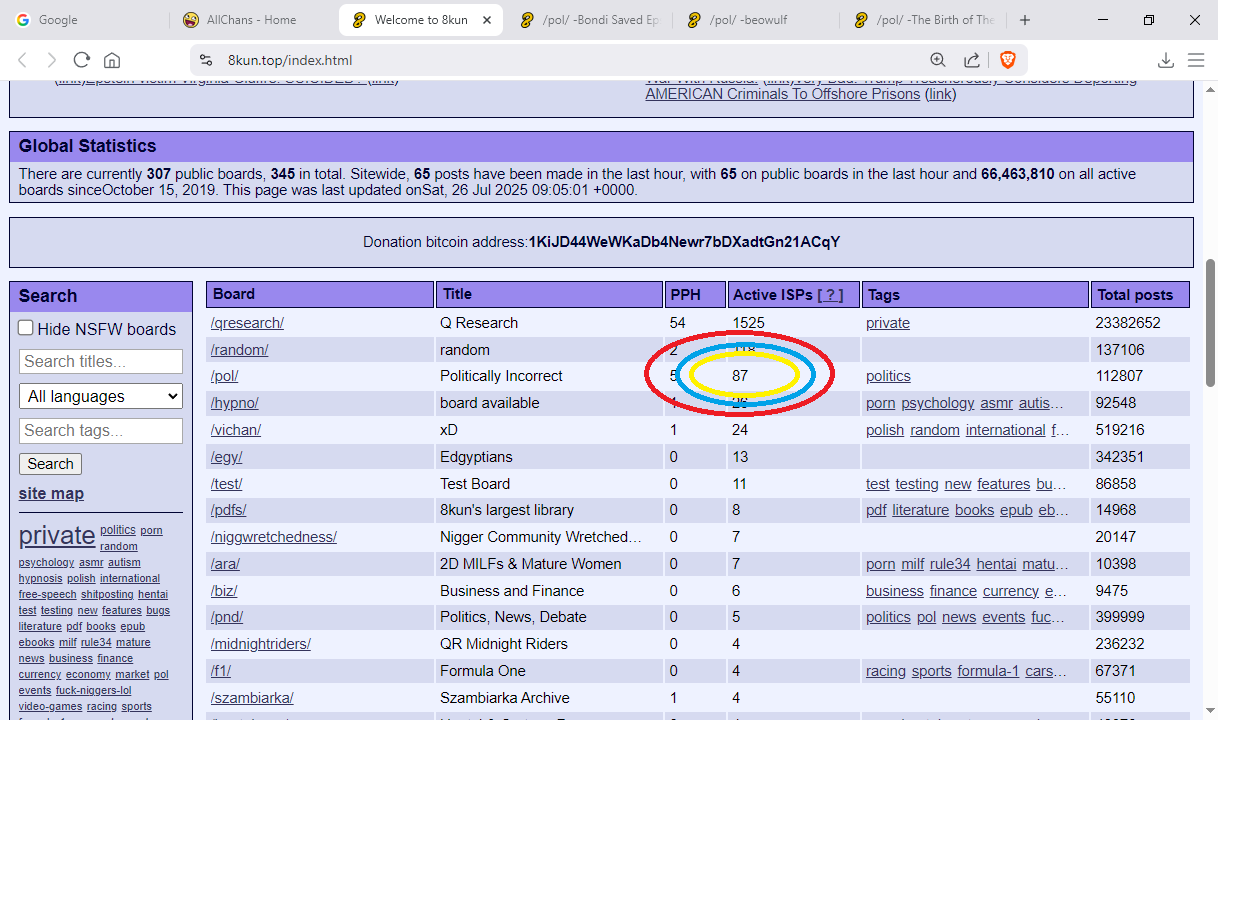Image resolution: width=1250 pixels, height=908 pixels.
Task: Open the /pdfs/ board link
Action: (228, 510)
